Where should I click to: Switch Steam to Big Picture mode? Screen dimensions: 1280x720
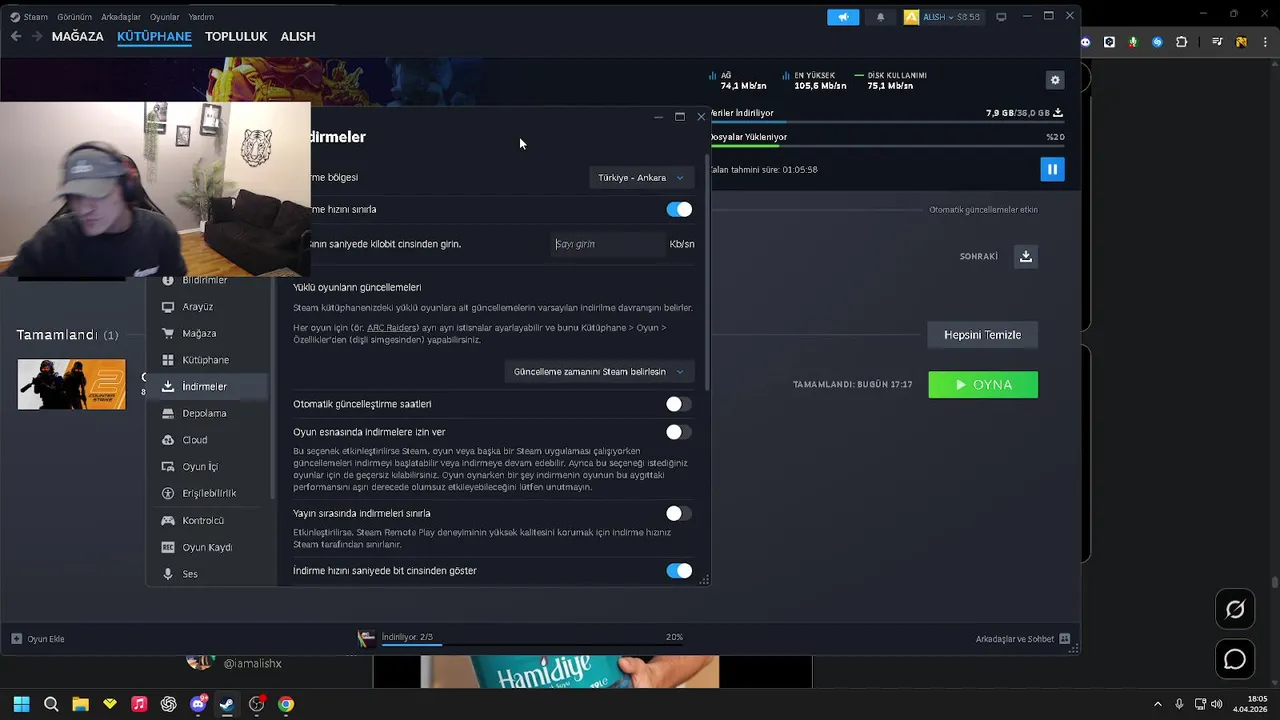tap(1001, 17)
